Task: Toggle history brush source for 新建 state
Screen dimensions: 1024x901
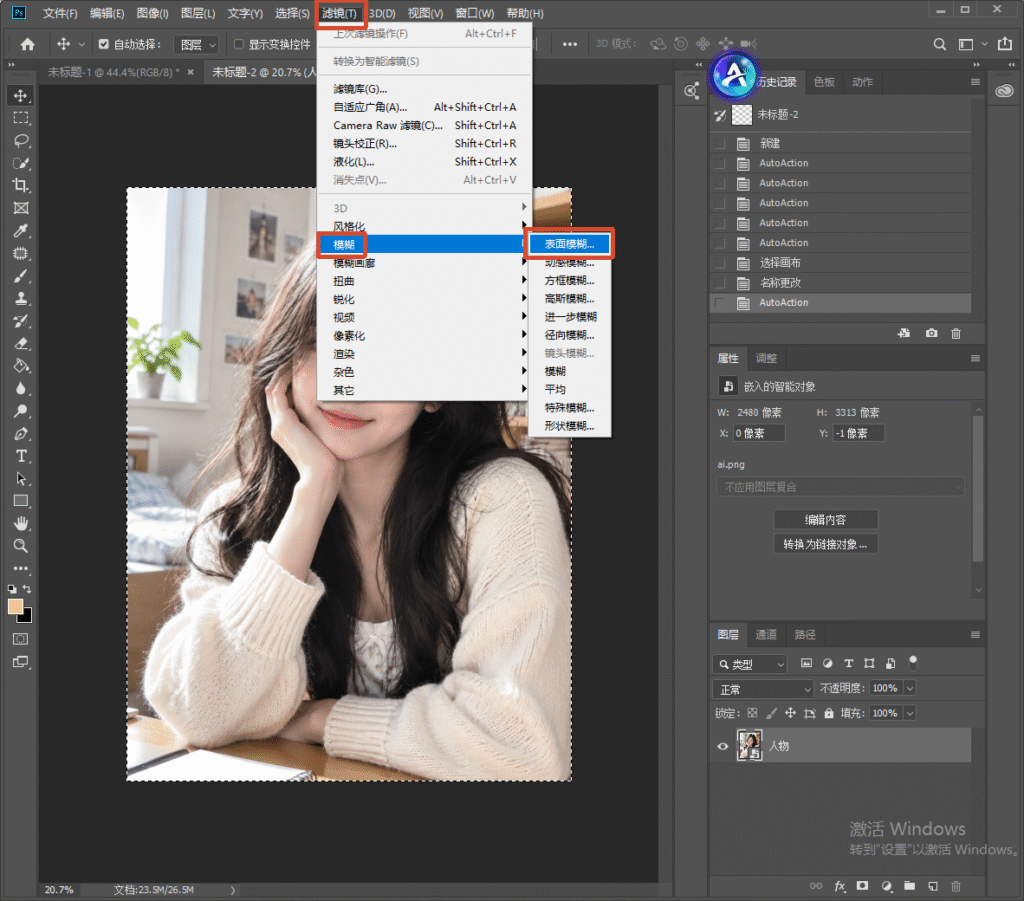Action: (720, 143)
